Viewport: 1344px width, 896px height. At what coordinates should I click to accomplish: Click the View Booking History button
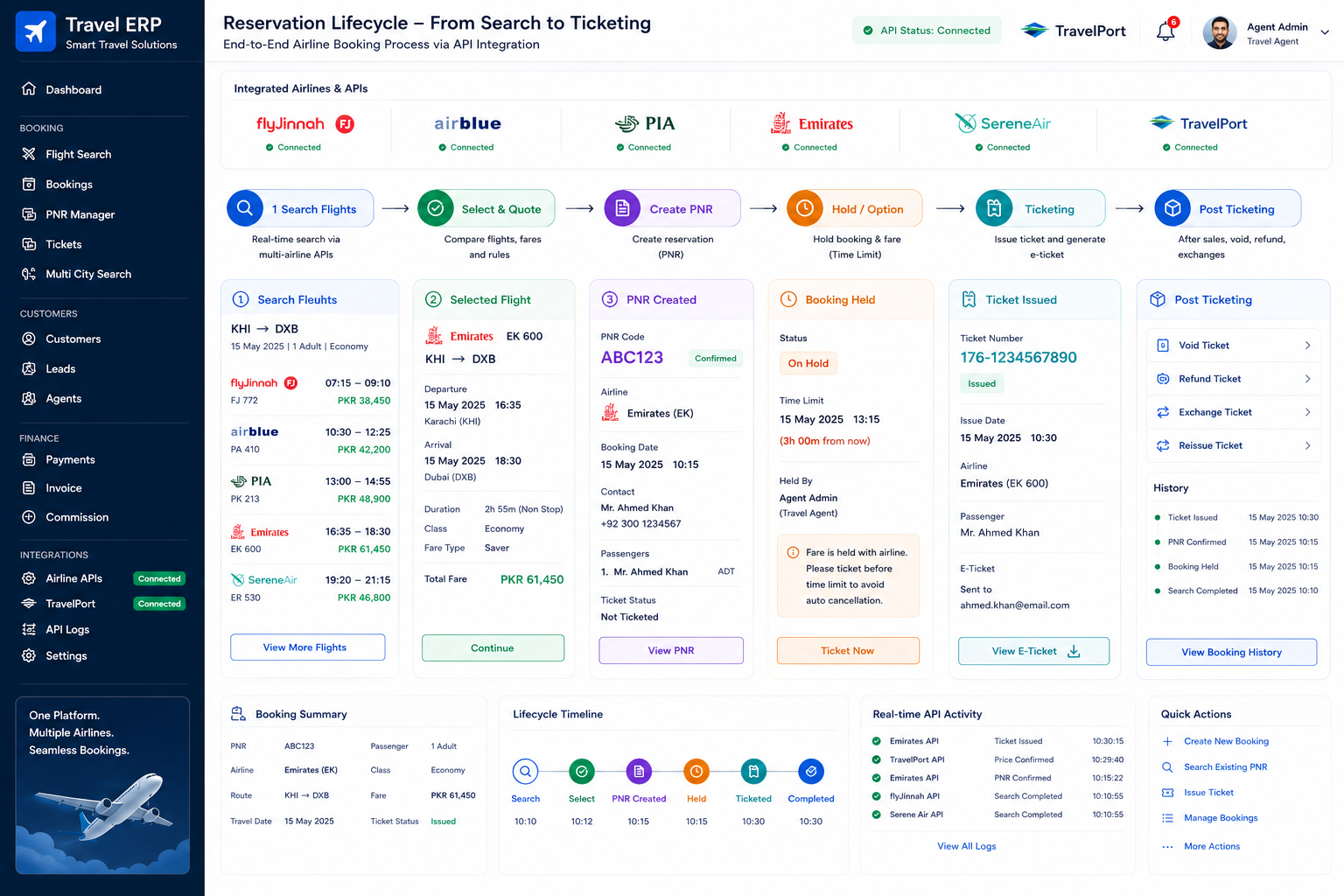(1231, 652)
